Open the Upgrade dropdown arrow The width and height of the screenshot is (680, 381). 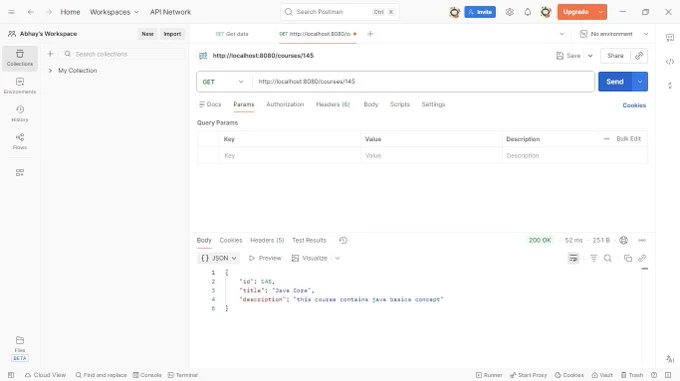click(x=601, y=12)
